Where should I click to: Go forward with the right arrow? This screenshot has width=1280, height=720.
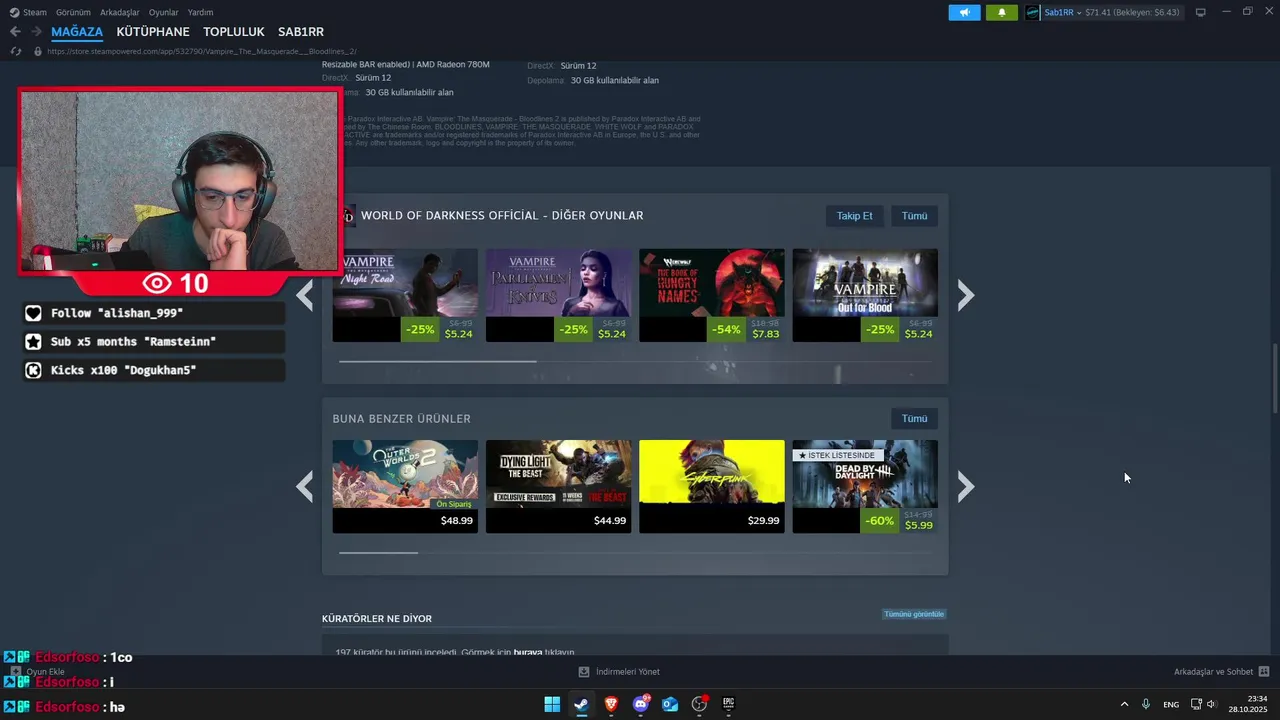point(36,32)
